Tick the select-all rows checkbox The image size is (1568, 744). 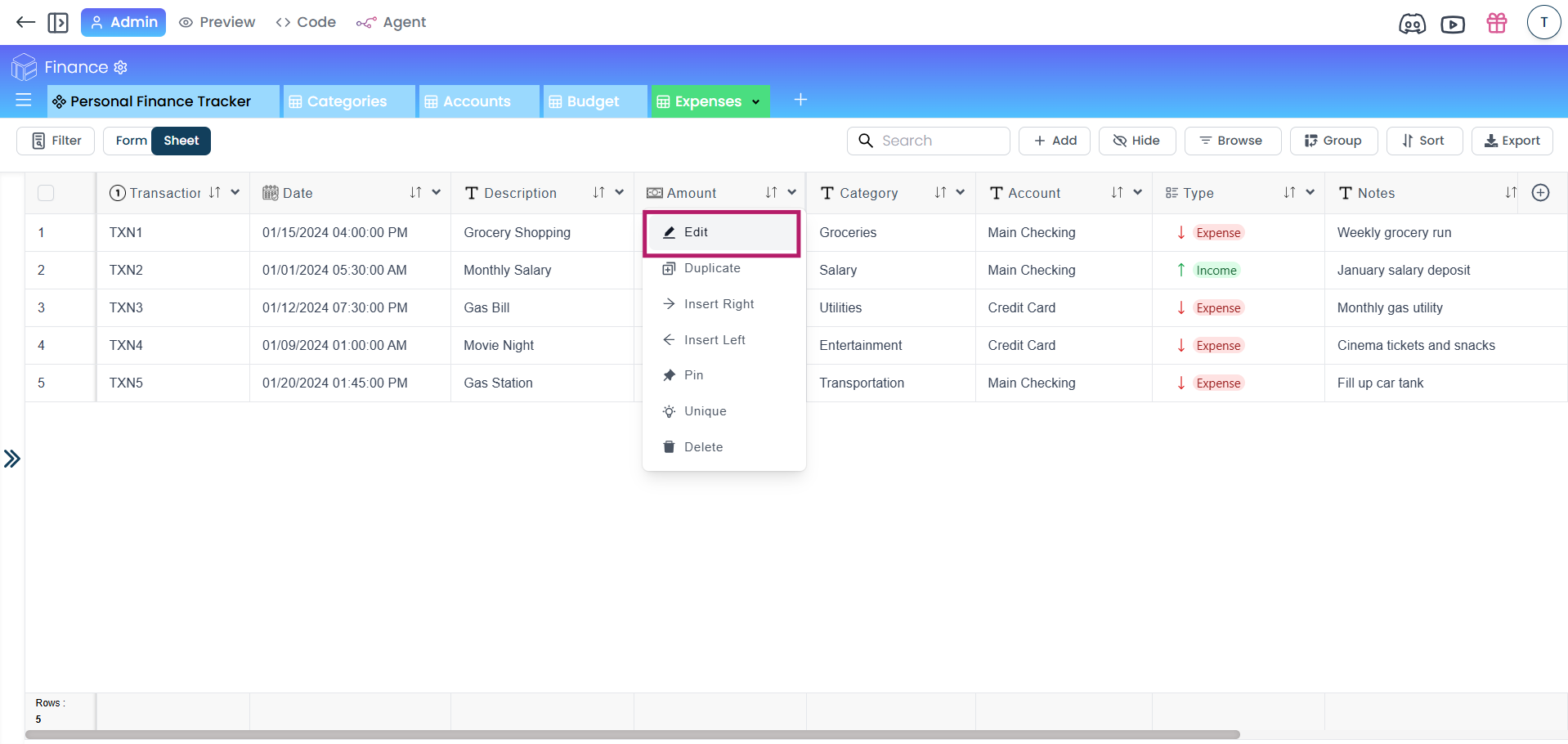coord(46,193)
